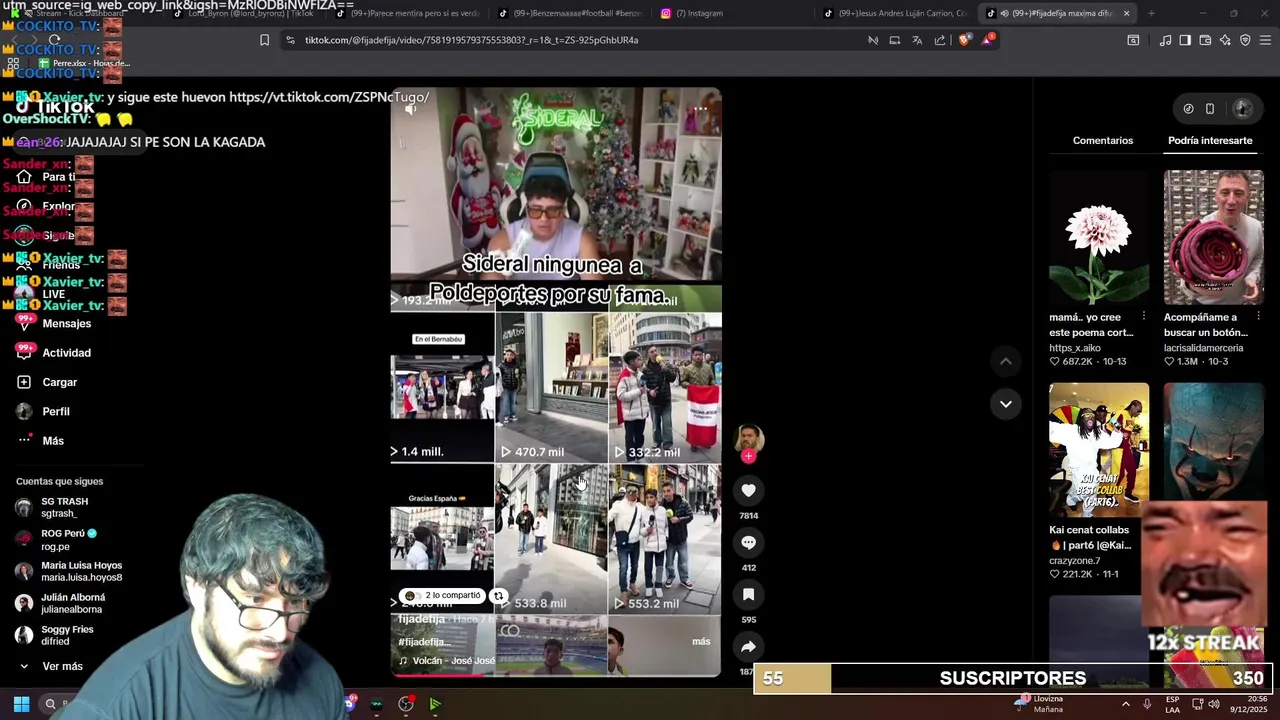Show hidden system tray icons chevron
This screenshot has width=1280, height=720.
(1125, 704)
